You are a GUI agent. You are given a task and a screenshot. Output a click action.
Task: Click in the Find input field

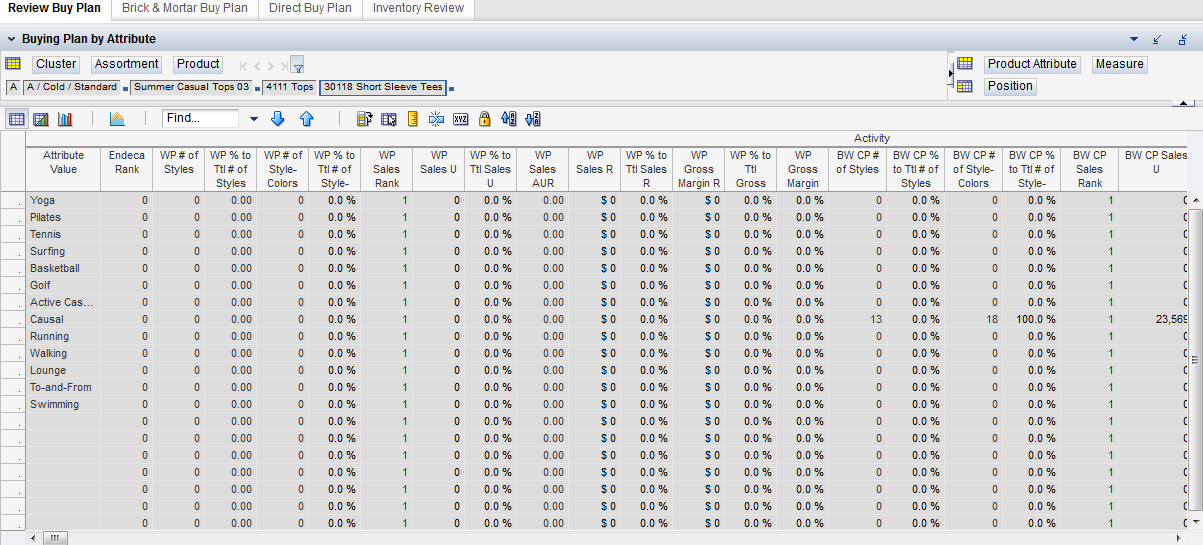pyautogui.click(x=200, y=118)
